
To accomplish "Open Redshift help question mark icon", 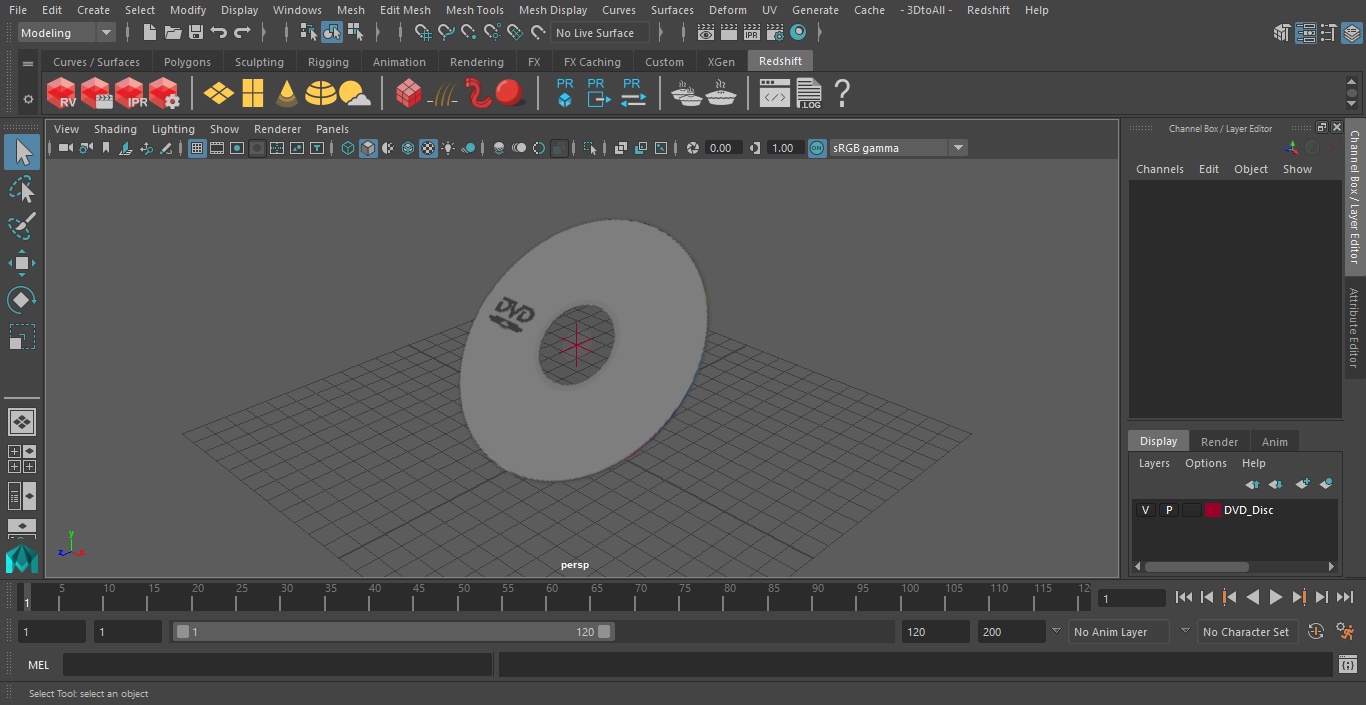I will click(842, 94).
